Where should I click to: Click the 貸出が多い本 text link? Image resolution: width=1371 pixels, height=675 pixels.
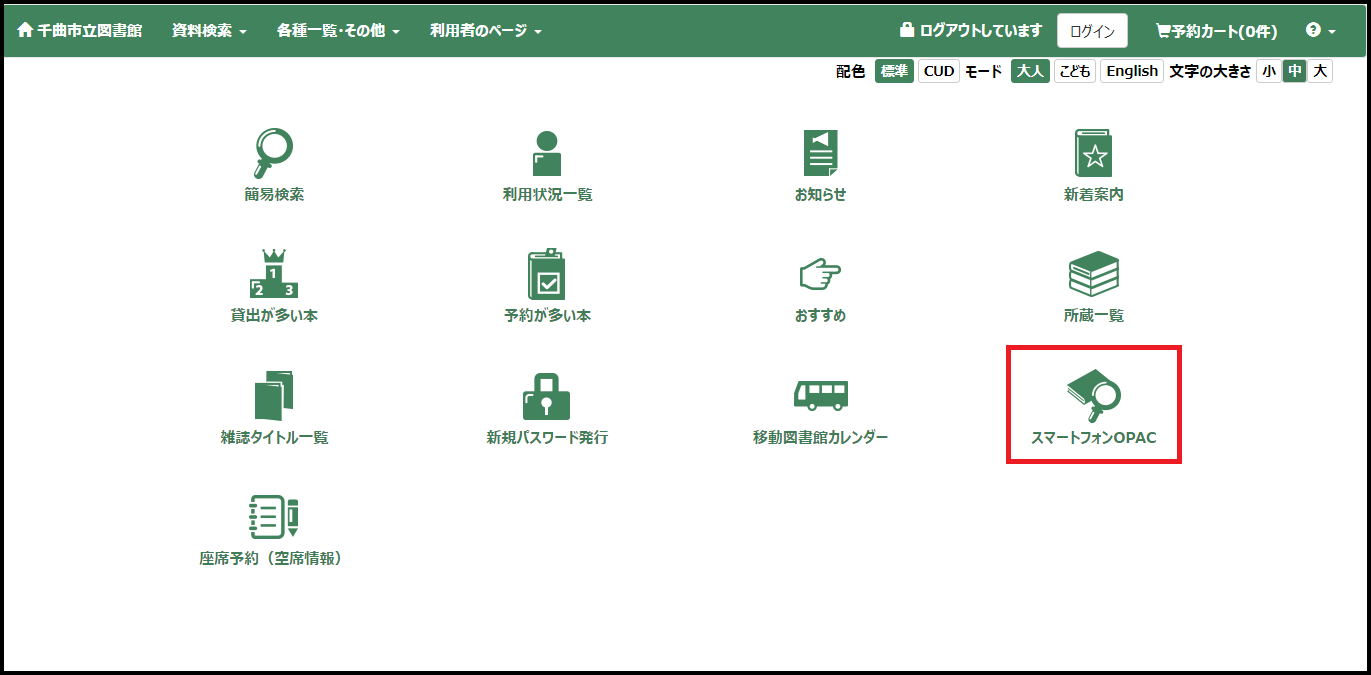click(x=273, y=316)
